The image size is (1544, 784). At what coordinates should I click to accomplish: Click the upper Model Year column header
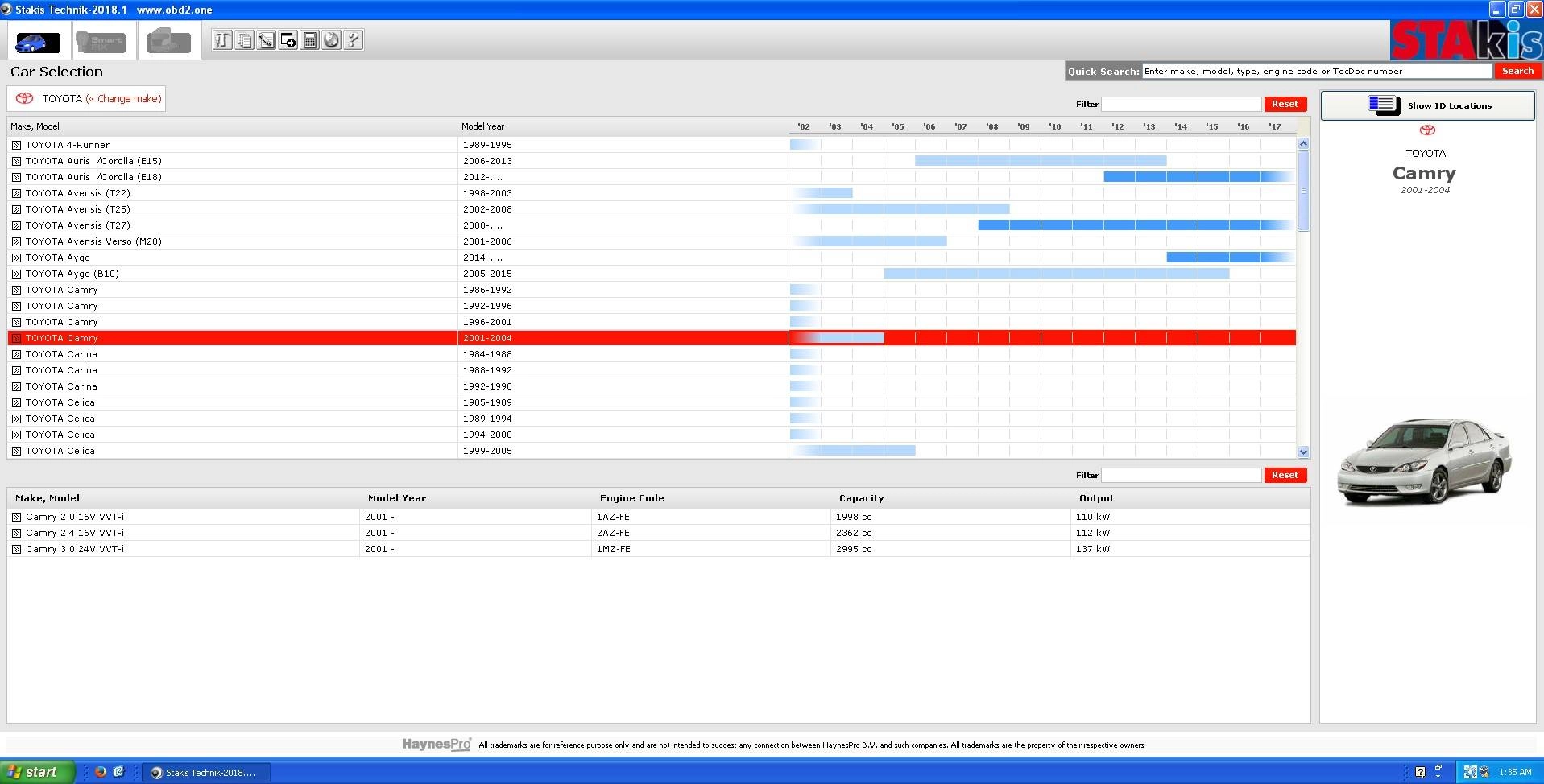[x=482, y=126]
